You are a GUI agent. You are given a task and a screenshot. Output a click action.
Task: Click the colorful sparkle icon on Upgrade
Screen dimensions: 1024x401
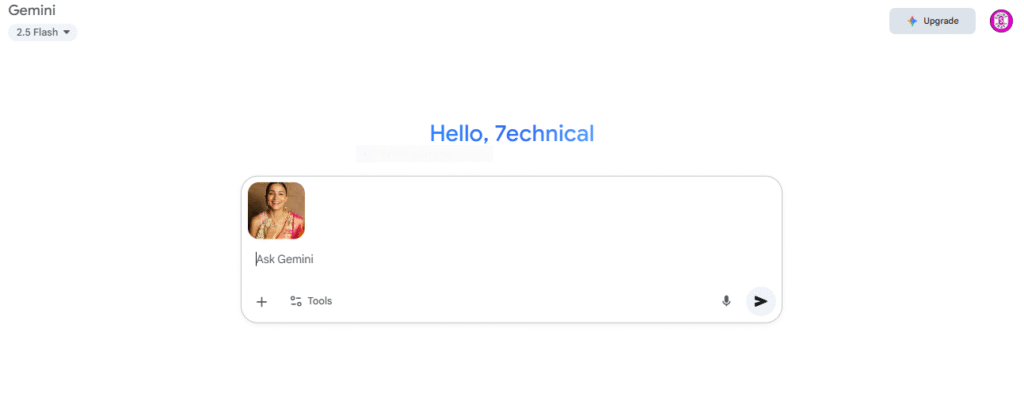(x=912, y=21)
